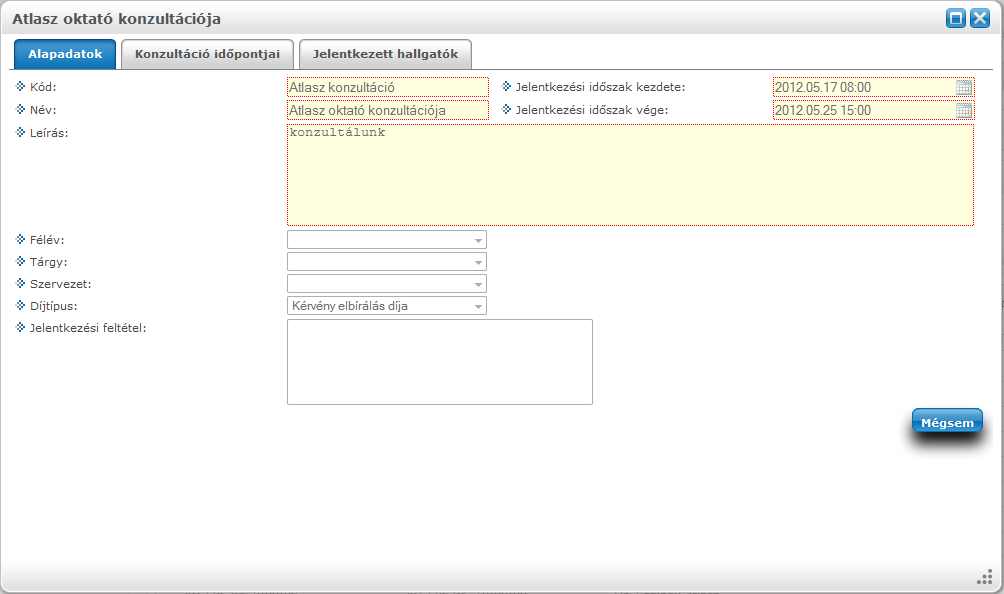
Task: Open the Jelentkezett hallgatók tab
Action: (x=385, y=54)
